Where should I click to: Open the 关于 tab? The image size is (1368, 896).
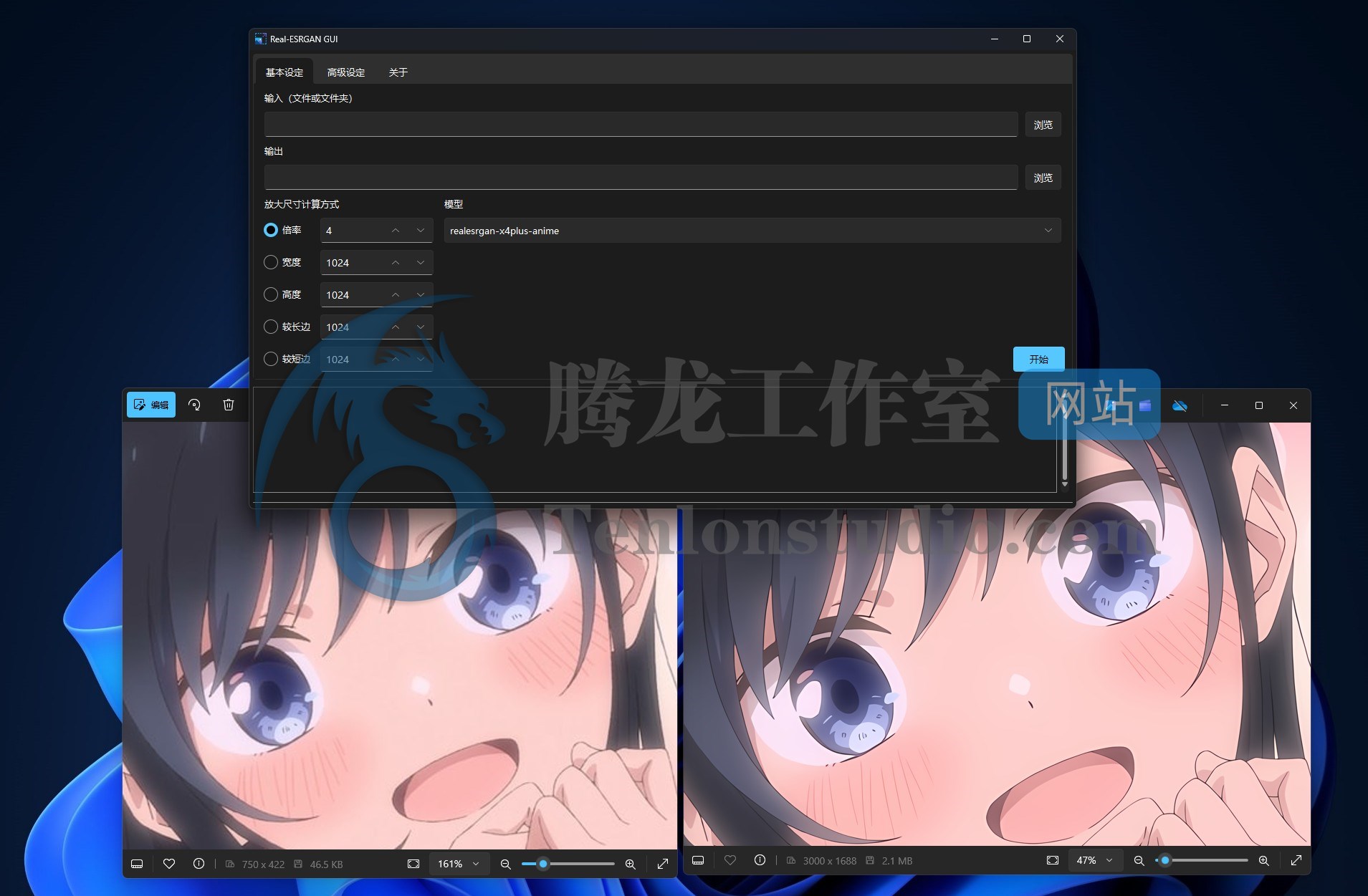398,72
